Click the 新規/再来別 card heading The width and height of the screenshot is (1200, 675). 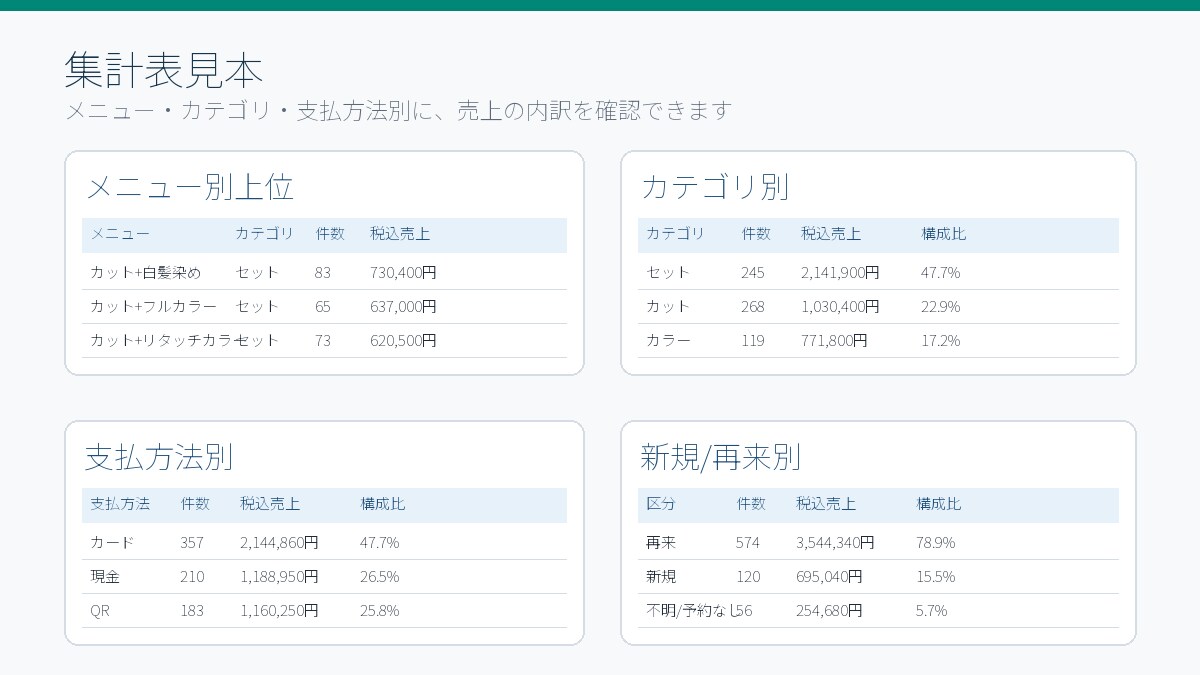pyautogui.click(x=720, y=457)
